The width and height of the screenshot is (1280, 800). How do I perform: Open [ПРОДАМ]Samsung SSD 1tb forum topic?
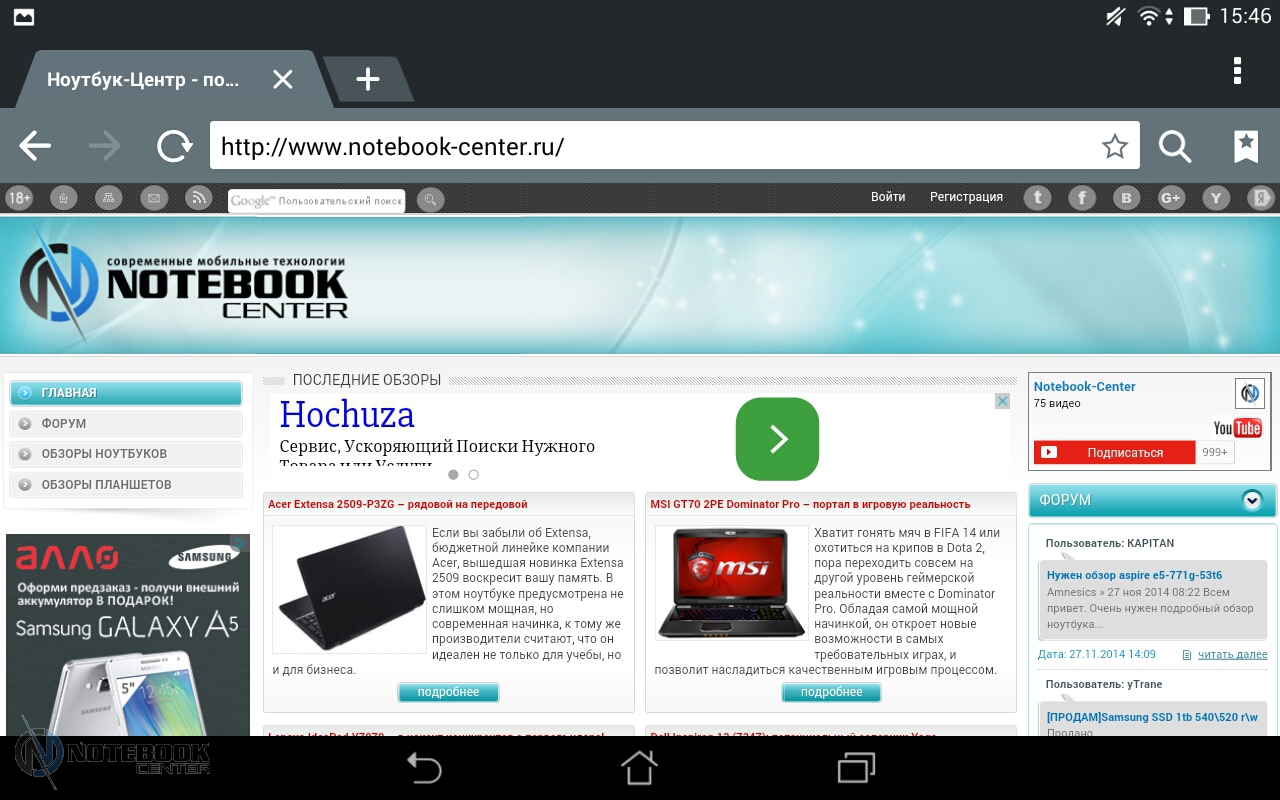(1152, 717)
